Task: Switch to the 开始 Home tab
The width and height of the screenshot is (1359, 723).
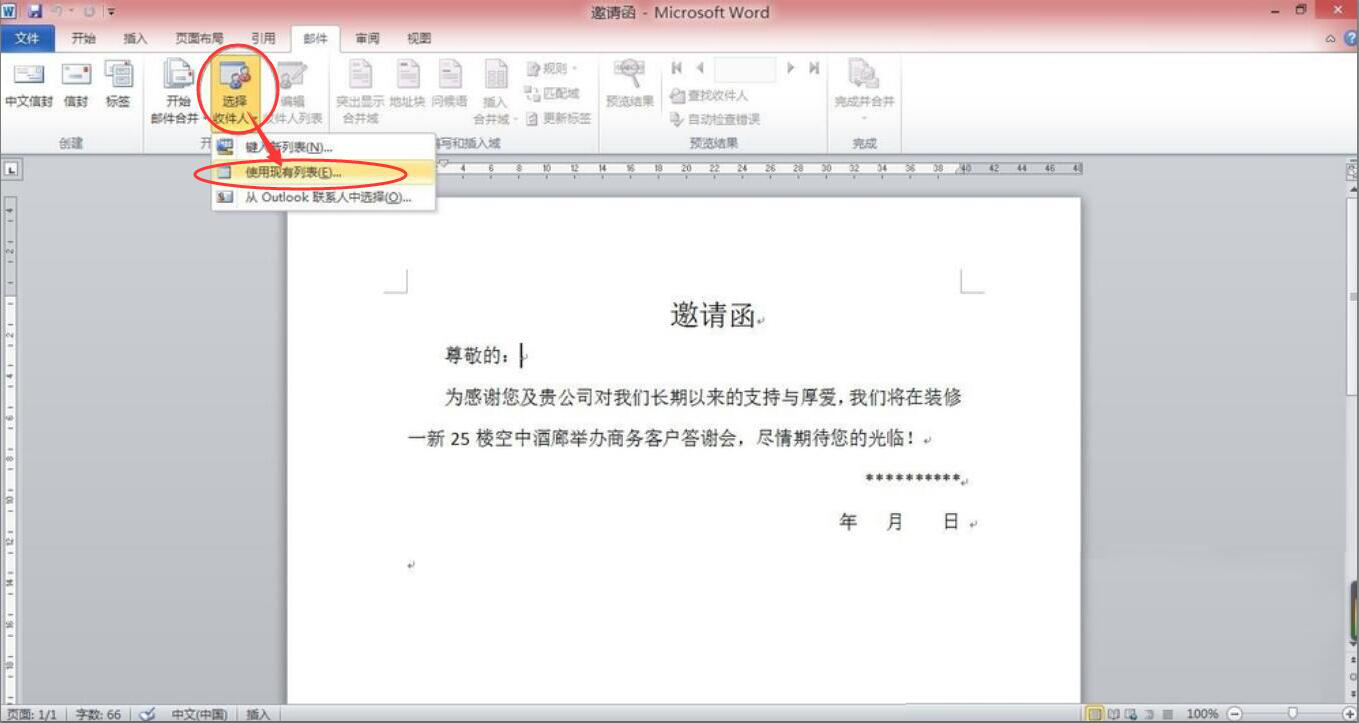Action: click(83, 38)
